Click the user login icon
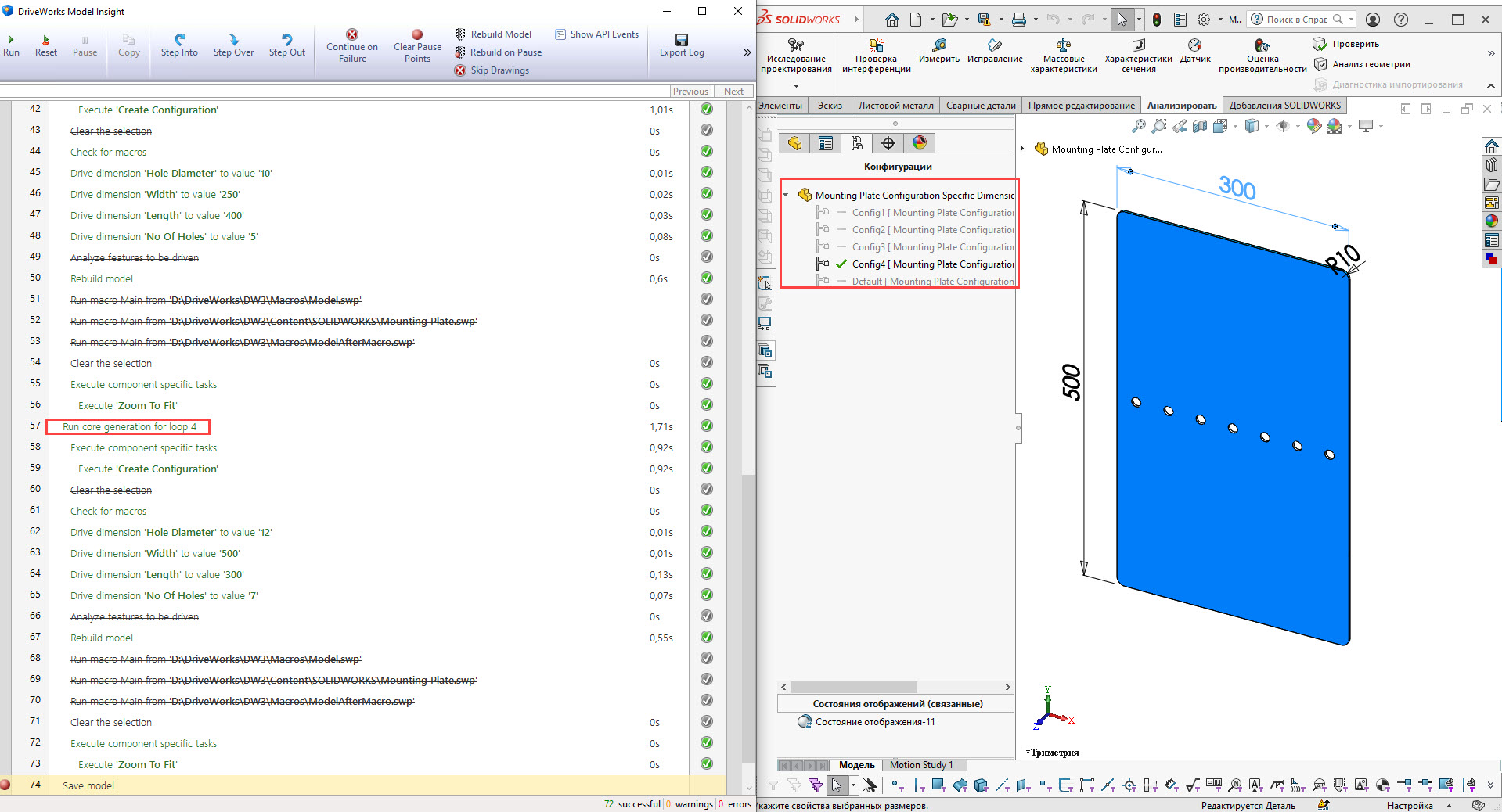The image size is (1502, 812). [1372, 20]
